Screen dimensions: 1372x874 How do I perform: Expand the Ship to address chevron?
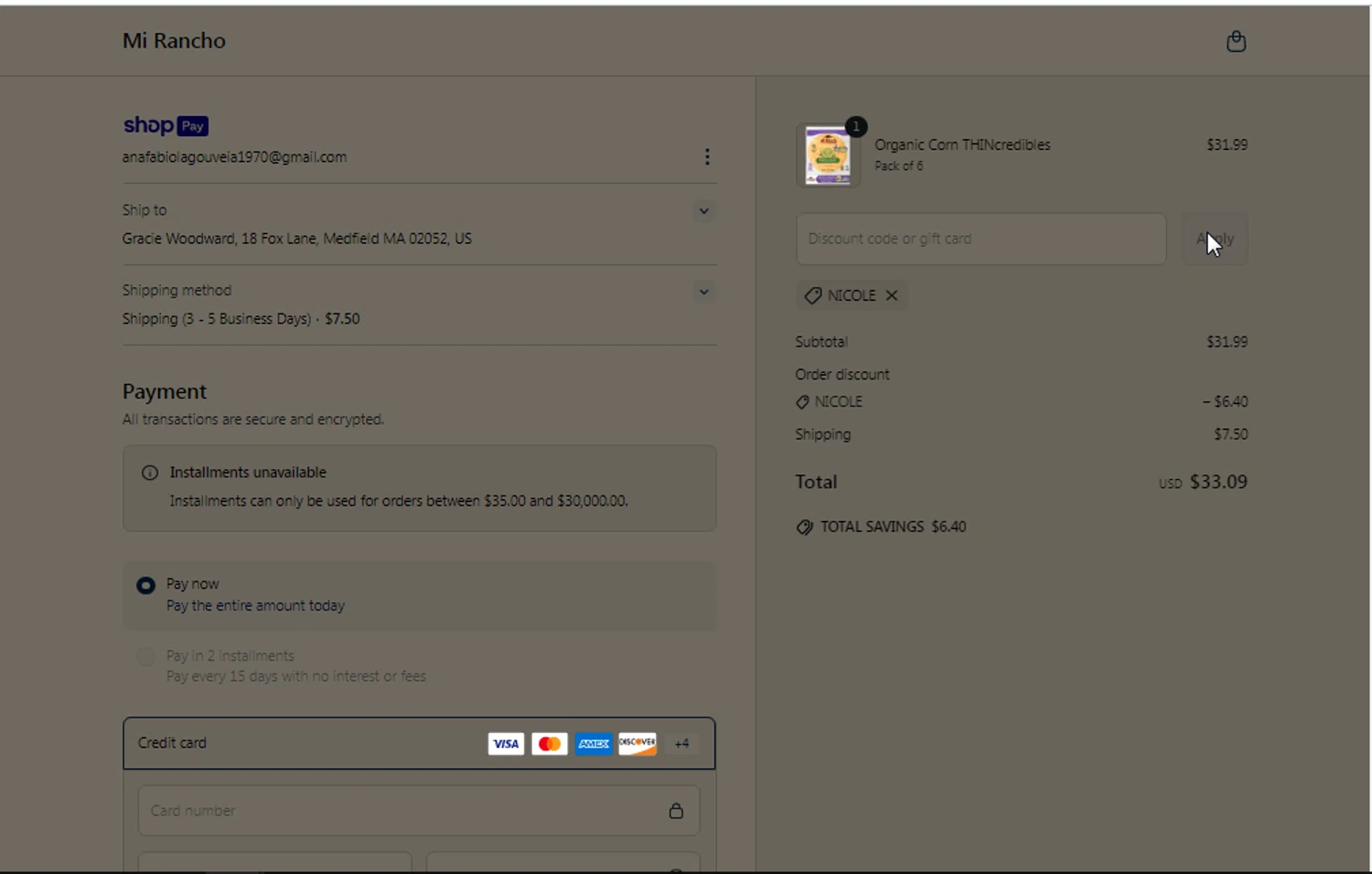703,211
